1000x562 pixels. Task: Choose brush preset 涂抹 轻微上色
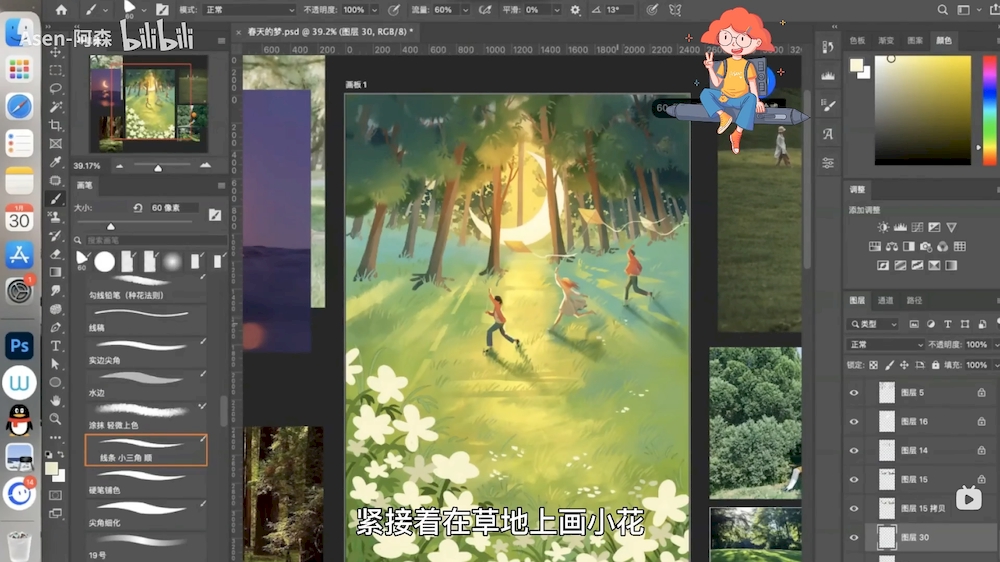[x=146, y=417]
